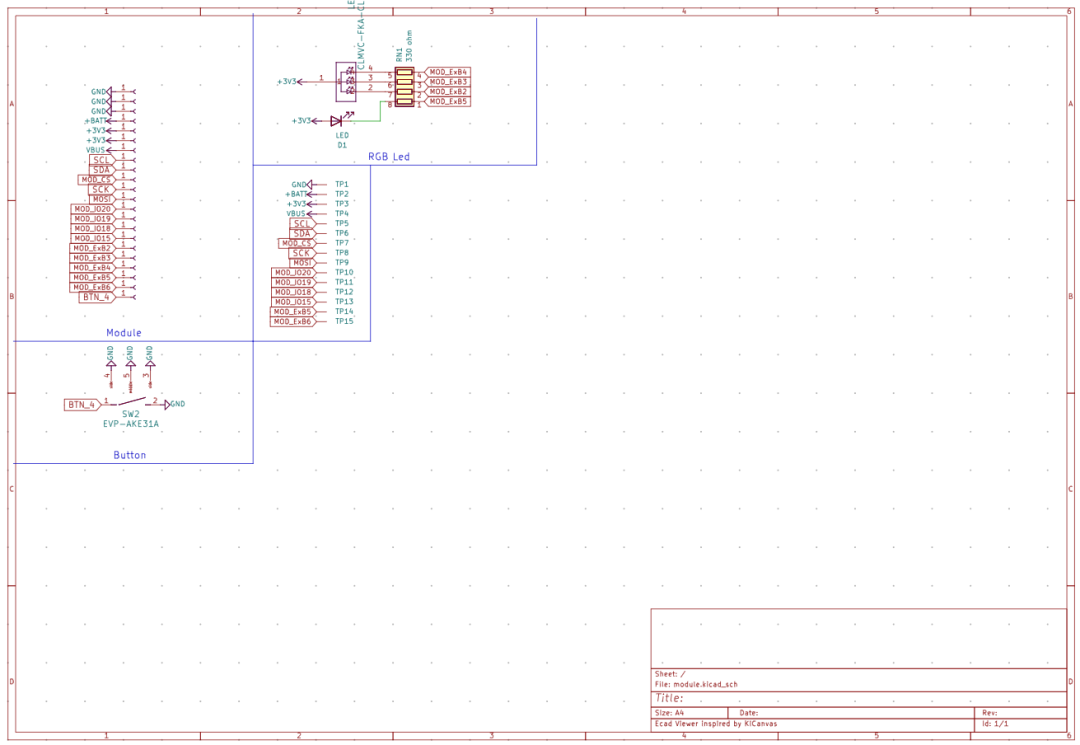This screenshot has width=1080, height=745.
Task: Select the SCL label next to TP5
Action: 303,224
